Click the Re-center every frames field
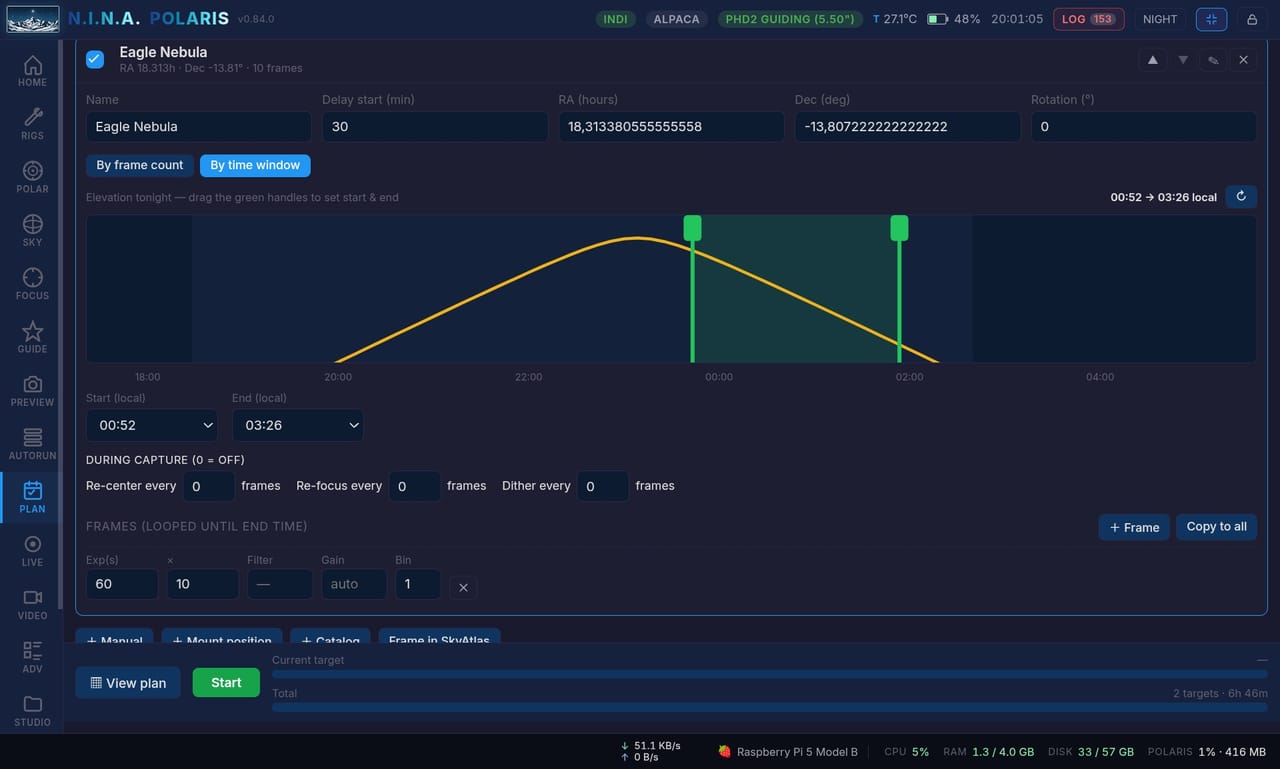This screenshot has width=1280, height=769. click(x=208, y=486)
